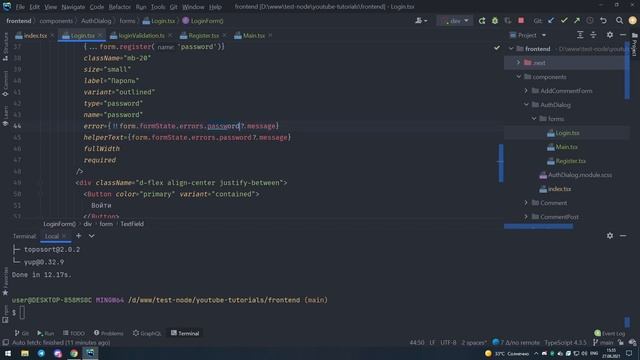
Task: Open the user avatar icon at top right
Action: [633, 20]
